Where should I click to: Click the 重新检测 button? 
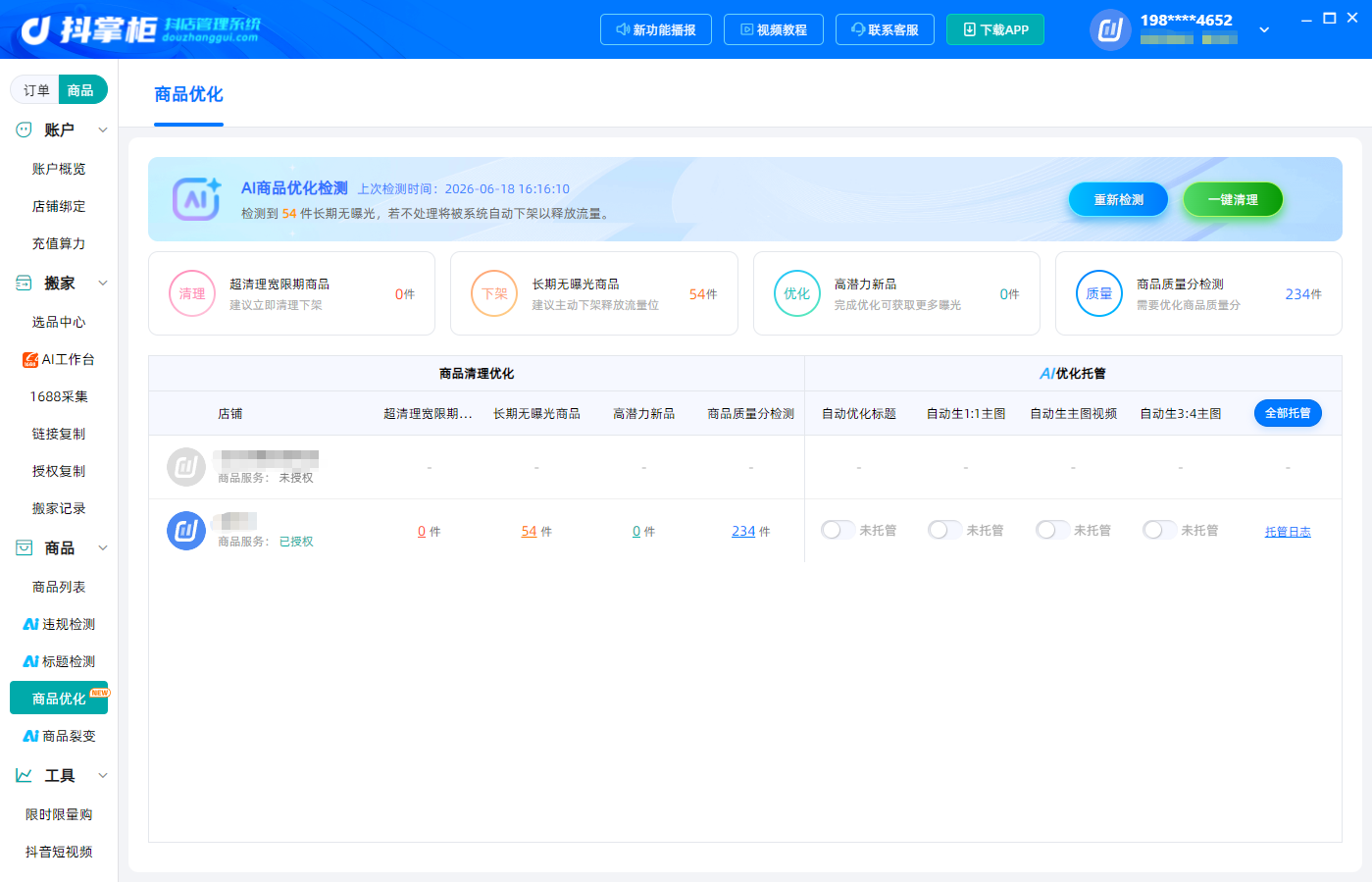pos(1119,199)
